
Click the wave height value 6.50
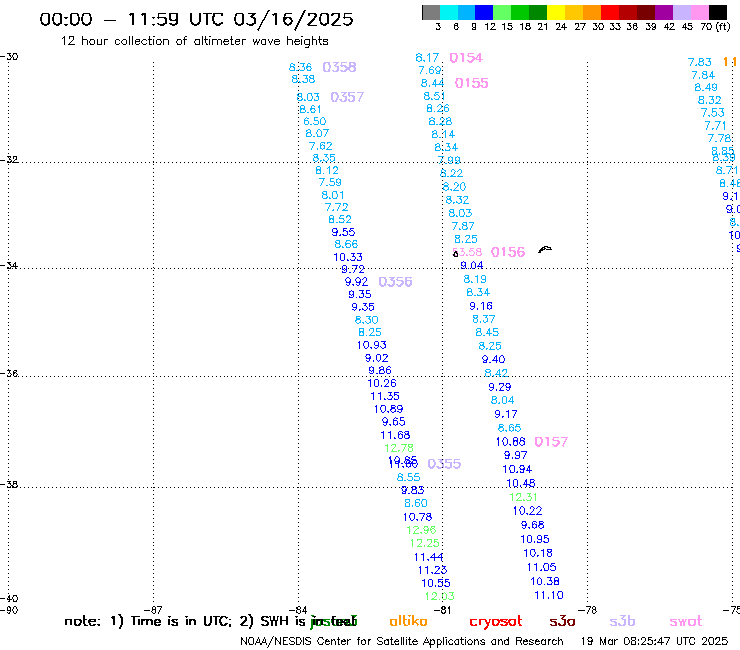(314, 121)
